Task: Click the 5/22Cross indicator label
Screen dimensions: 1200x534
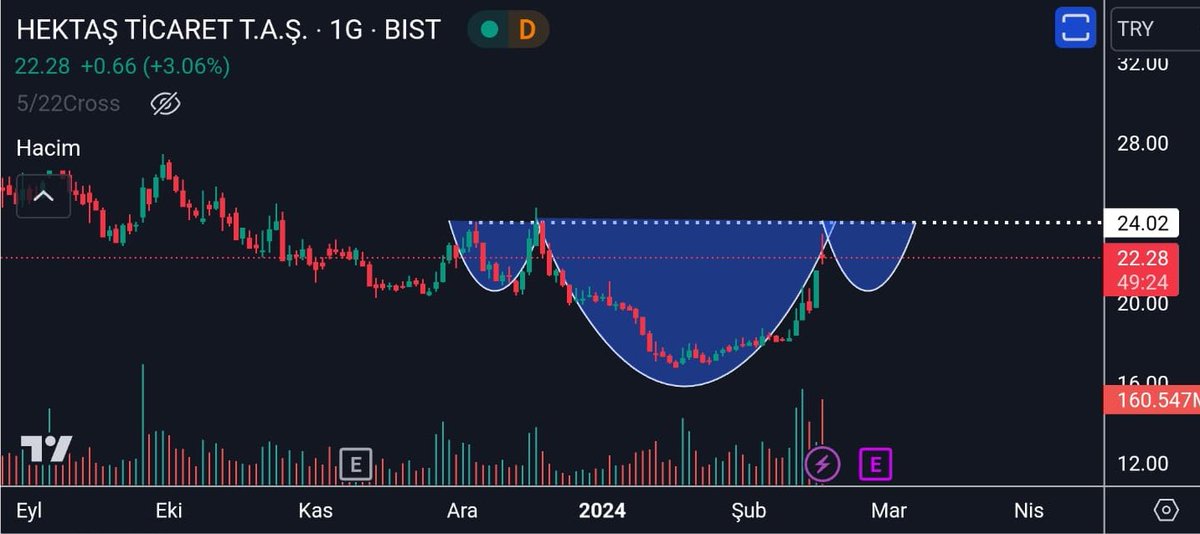Action: click(x=68, y=103)
